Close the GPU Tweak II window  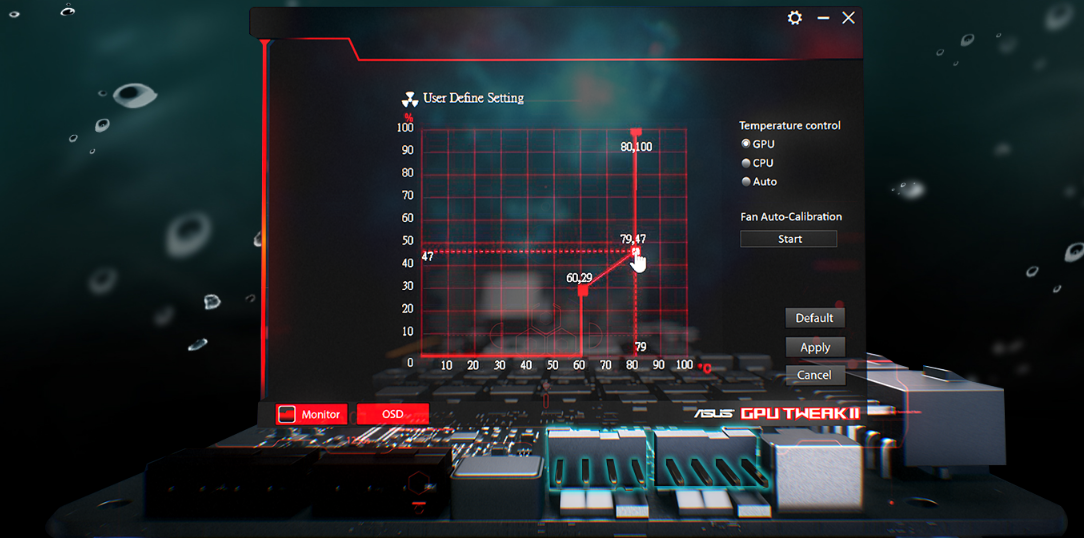(x=848, y=18)
